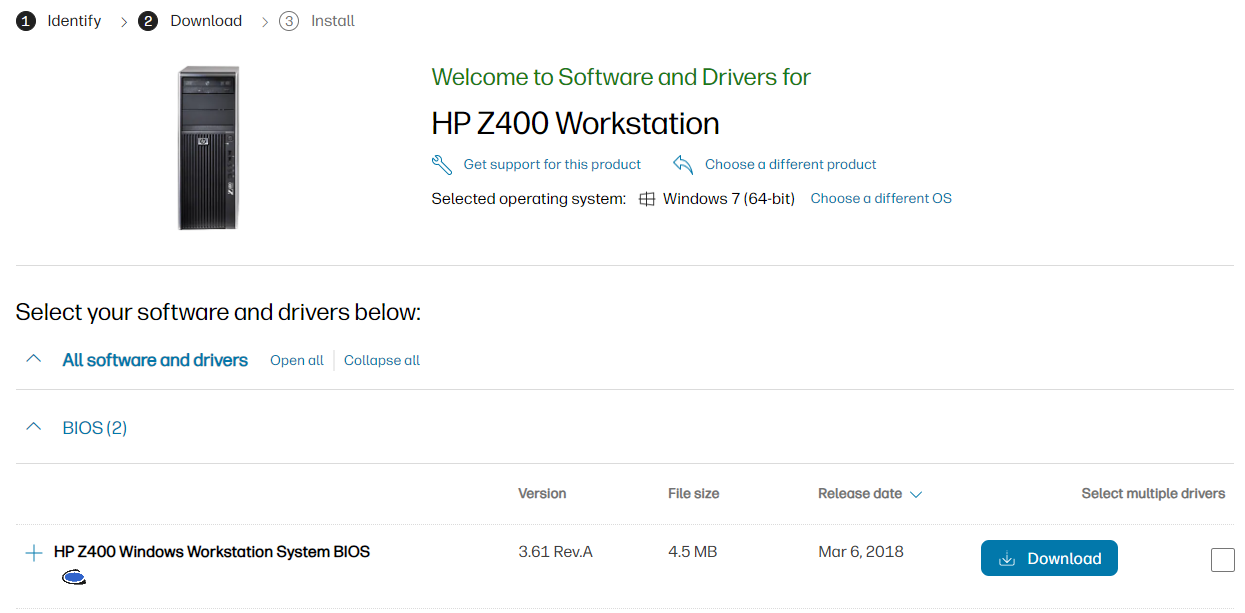The image size is (1245, 613).
Task: Click HP Z400 Windows Workstation System BIOS title
Action: pos(212,552)
